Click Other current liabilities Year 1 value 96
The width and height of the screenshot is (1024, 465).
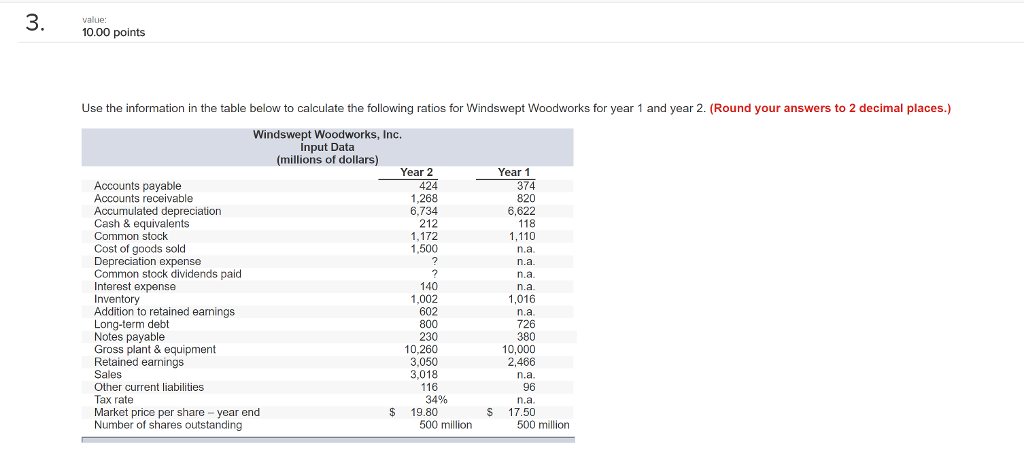tap(529, 387)
